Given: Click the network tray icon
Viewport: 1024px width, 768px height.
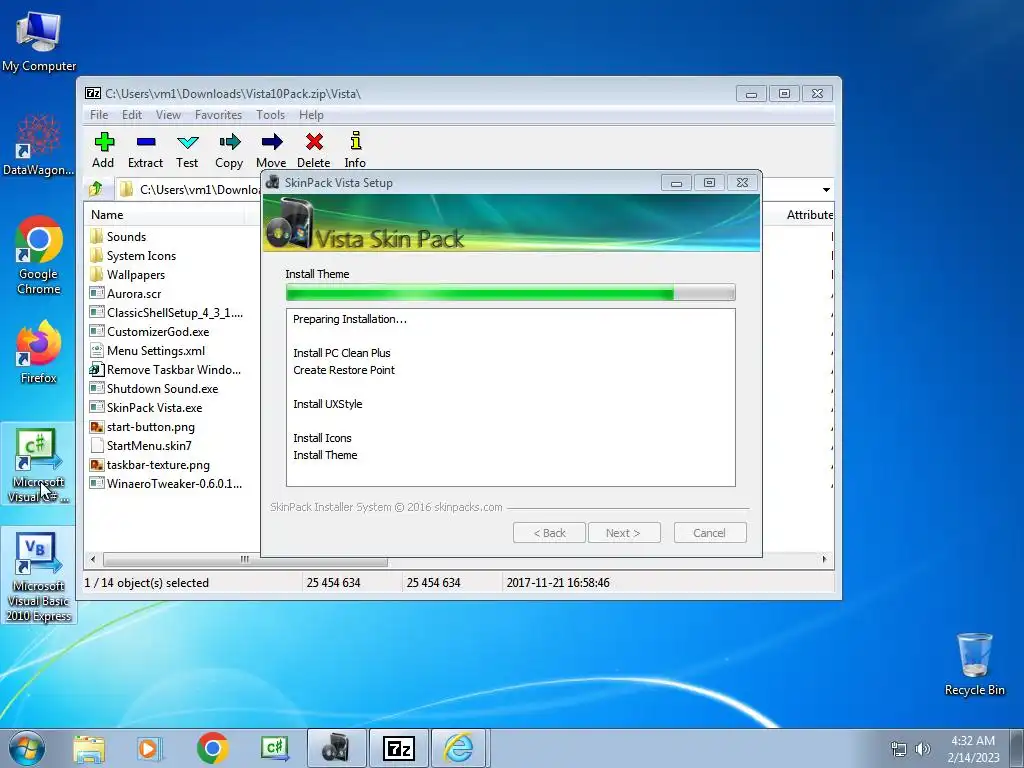Looking at the screenshot, I should tap(899, 749).
